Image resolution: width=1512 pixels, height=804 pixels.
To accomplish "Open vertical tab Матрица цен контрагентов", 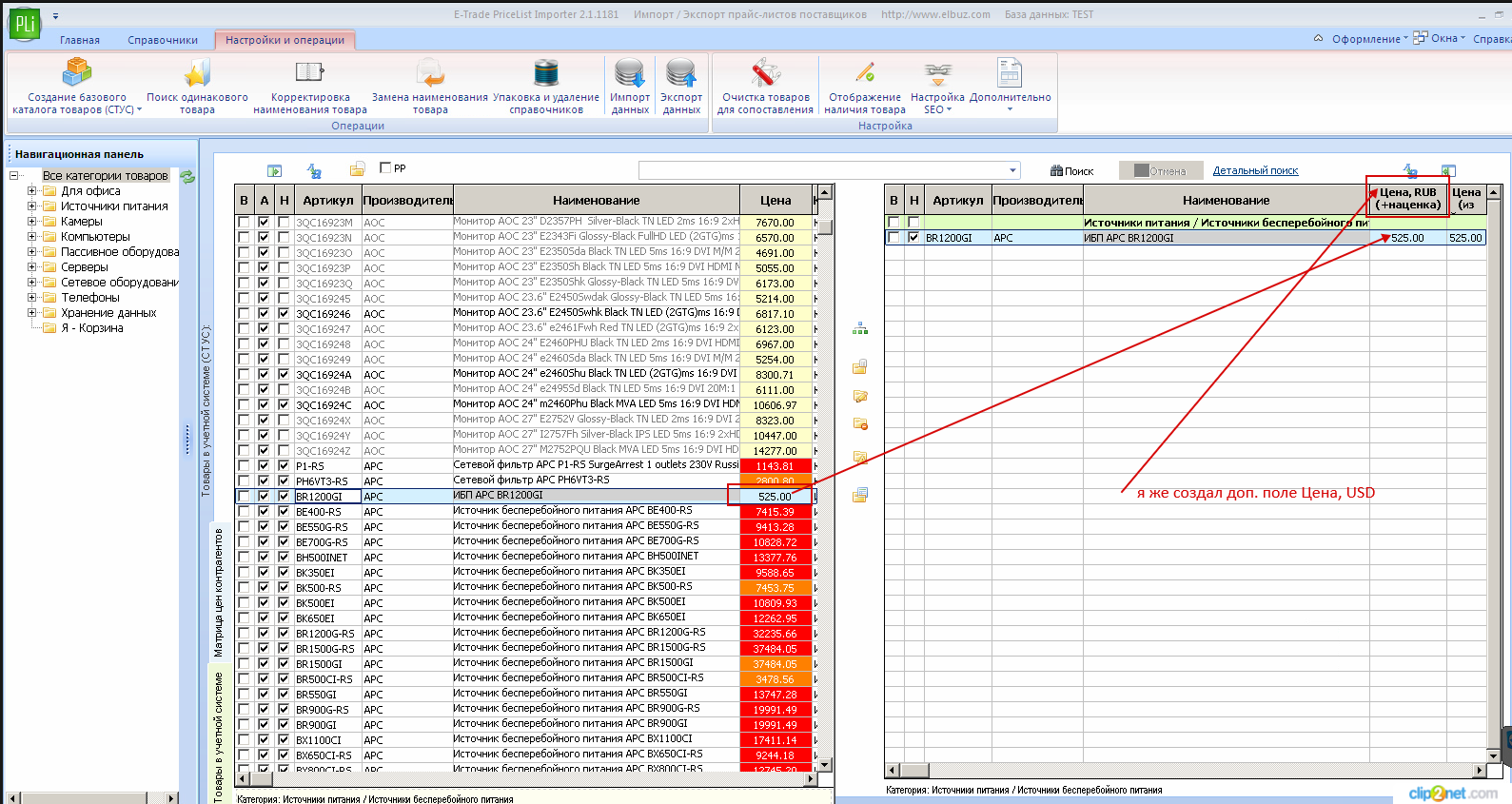I will click(219, 593).
